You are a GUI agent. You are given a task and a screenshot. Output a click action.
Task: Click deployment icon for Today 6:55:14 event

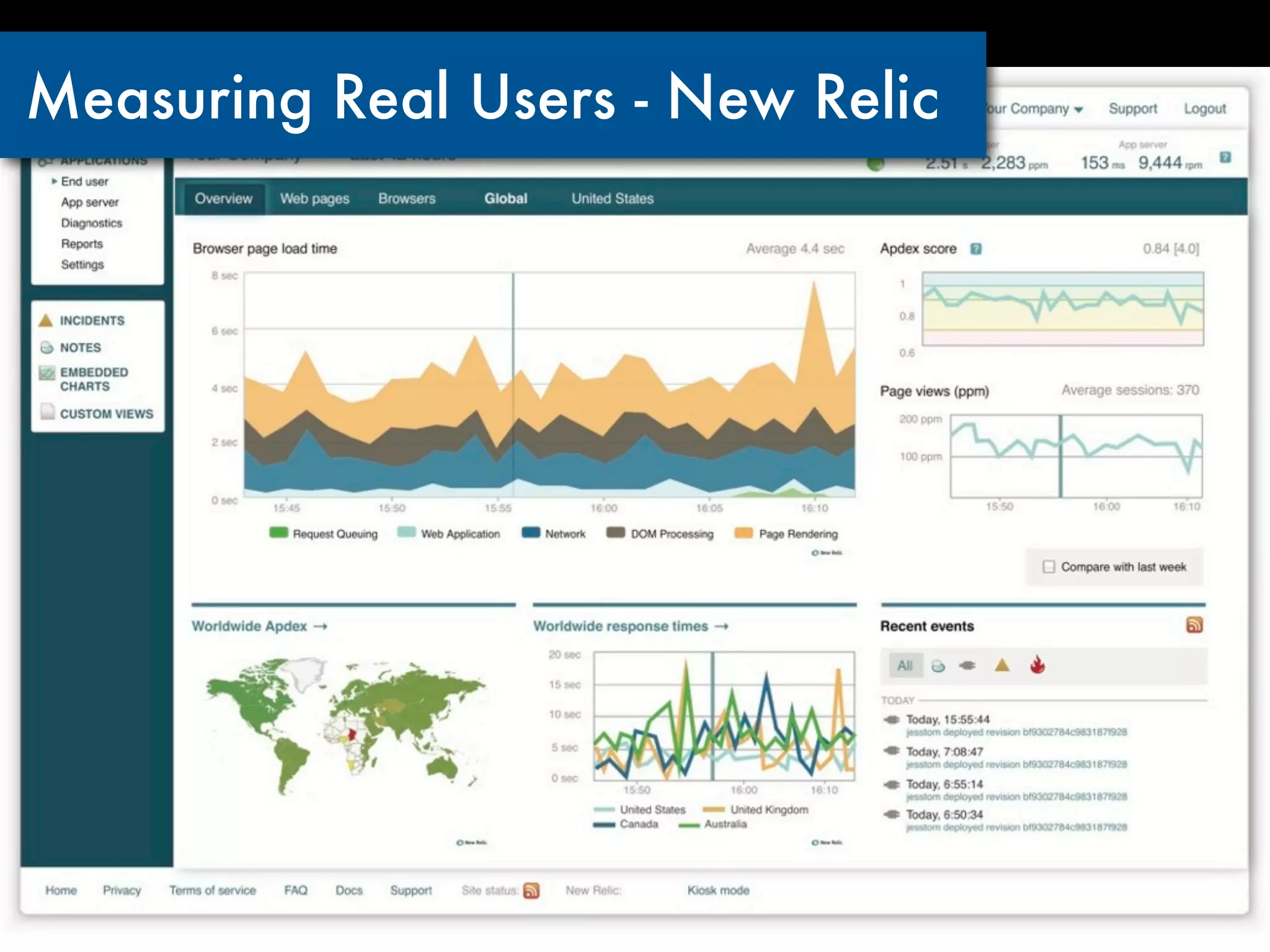click(x=892, y=784)
